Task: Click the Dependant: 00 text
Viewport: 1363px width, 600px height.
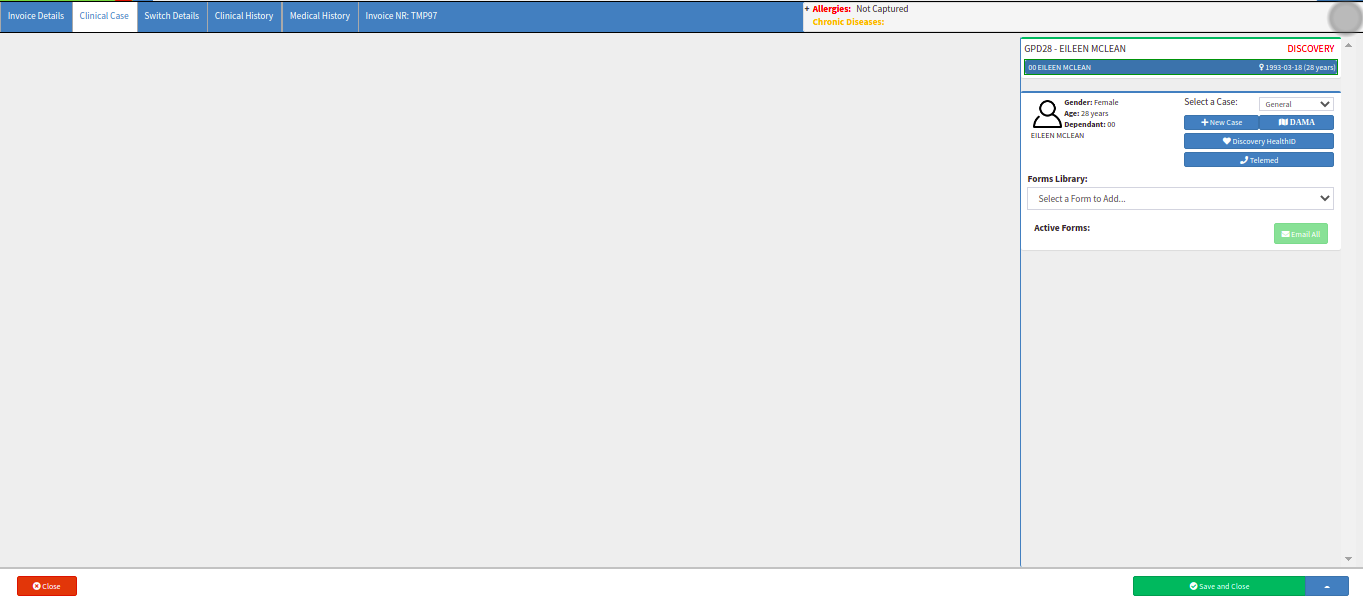Action: tap(1089, 124)
